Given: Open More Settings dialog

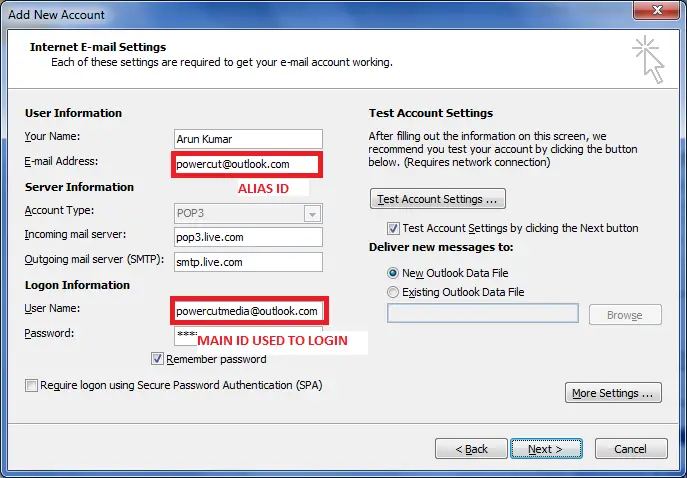Looking at the screenshot, I should pos(613,393).
